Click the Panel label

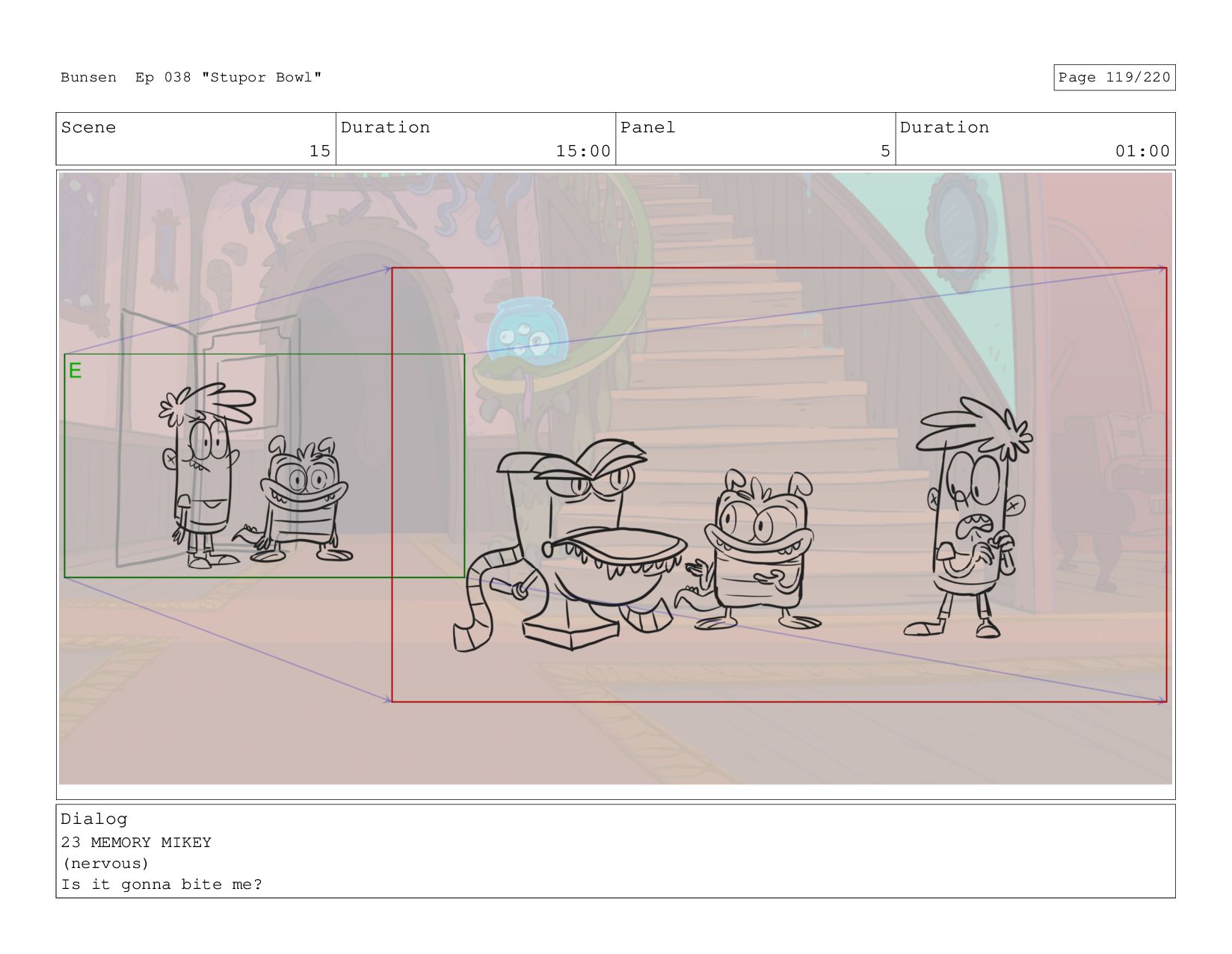(x=647, y=128)
